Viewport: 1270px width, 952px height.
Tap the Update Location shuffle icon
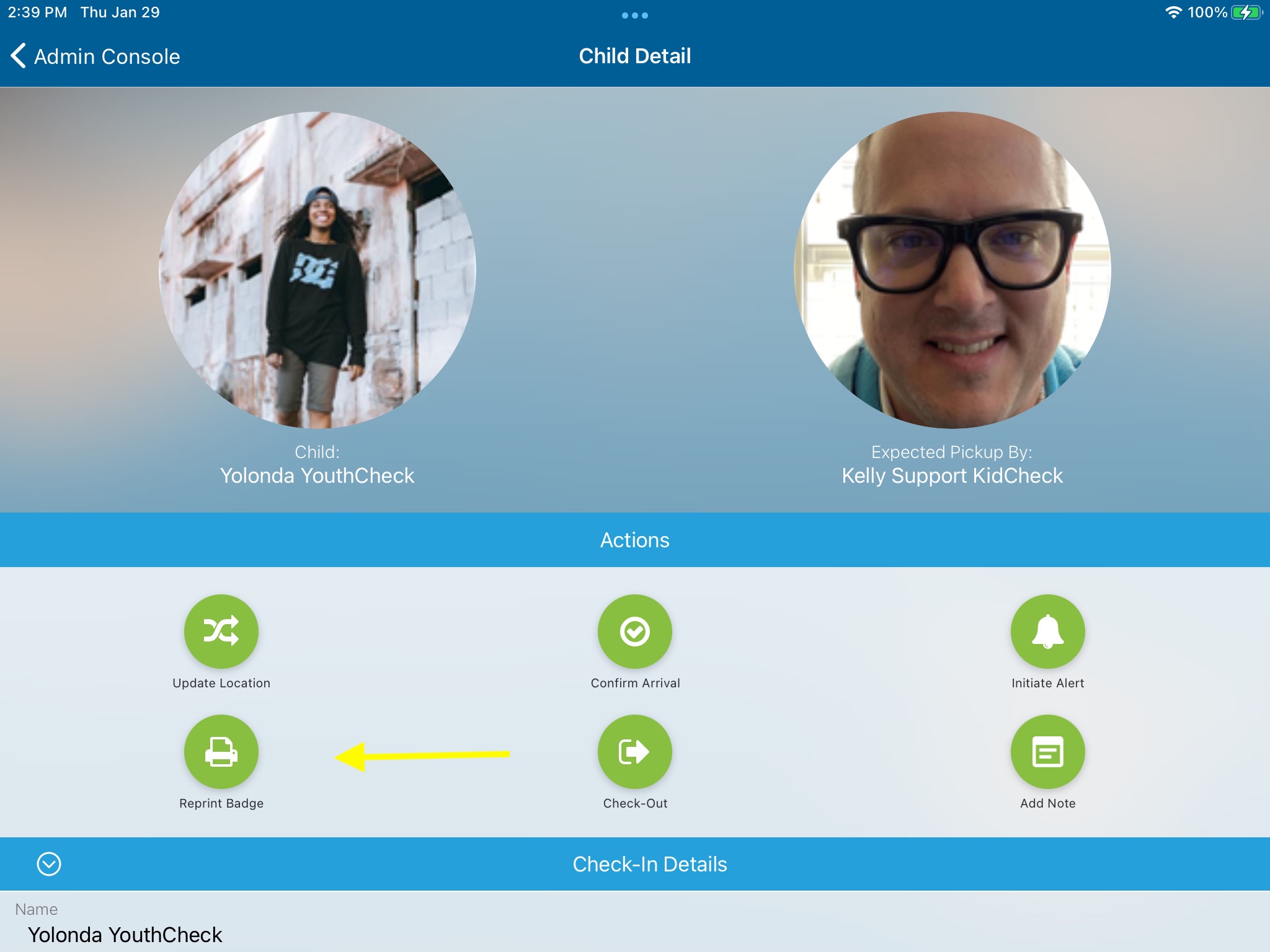coord(221,631)
